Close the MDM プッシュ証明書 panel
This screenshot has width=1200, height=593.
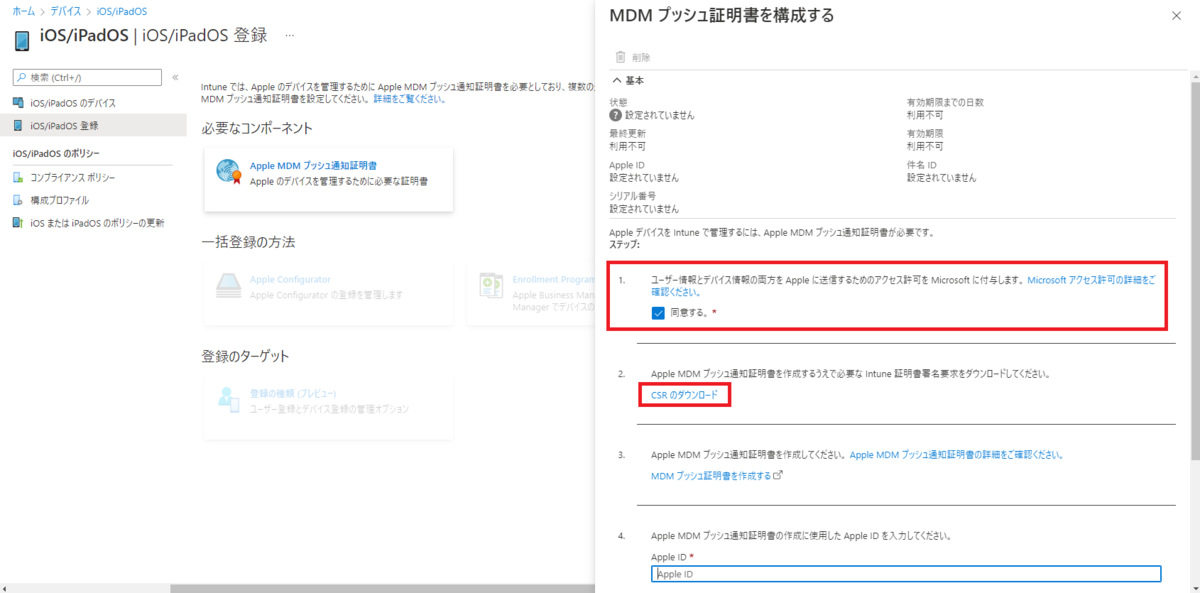(1176, 16)
